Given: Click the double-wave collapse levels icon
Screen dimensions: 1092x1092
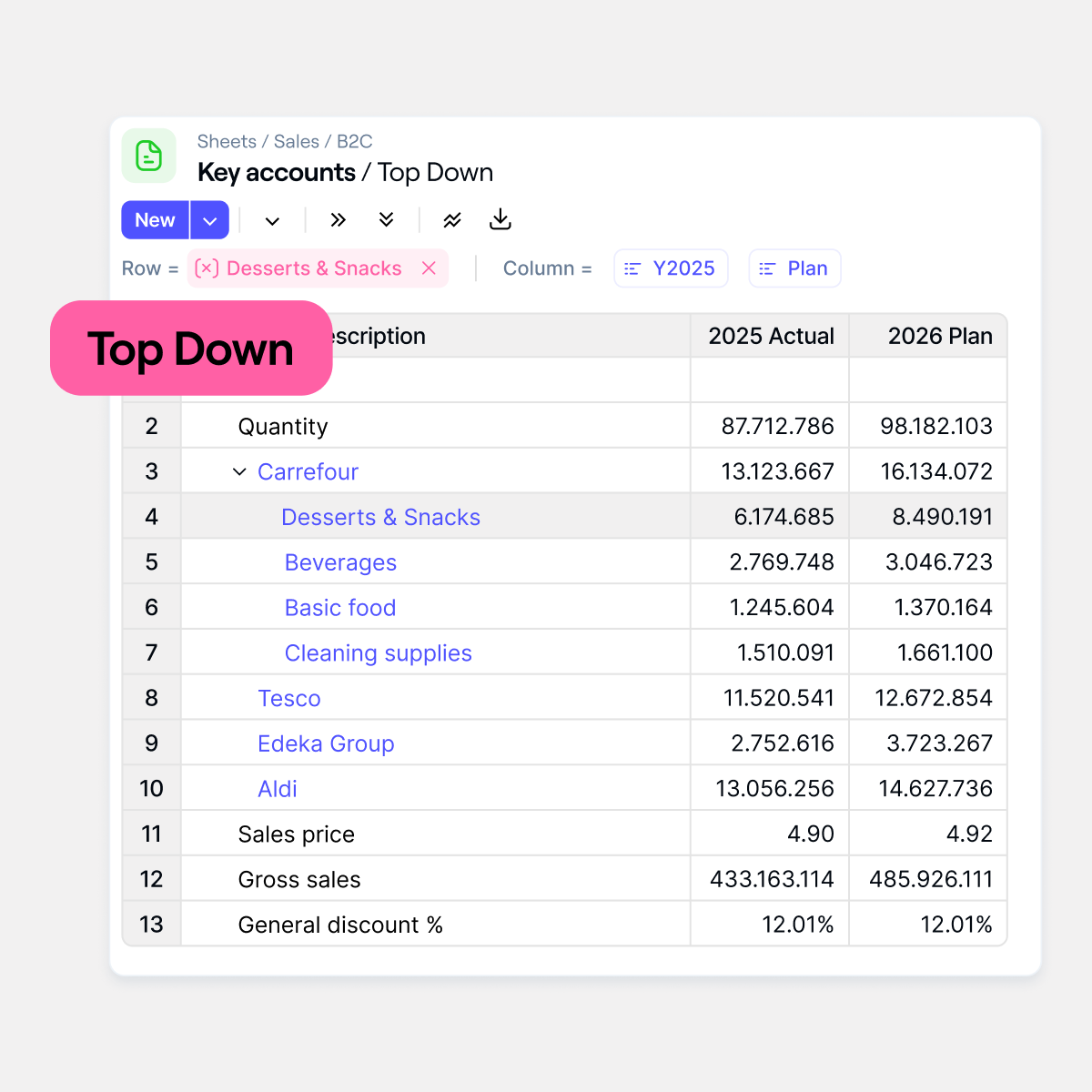Looking at the screenshot, I should [451, 219].
